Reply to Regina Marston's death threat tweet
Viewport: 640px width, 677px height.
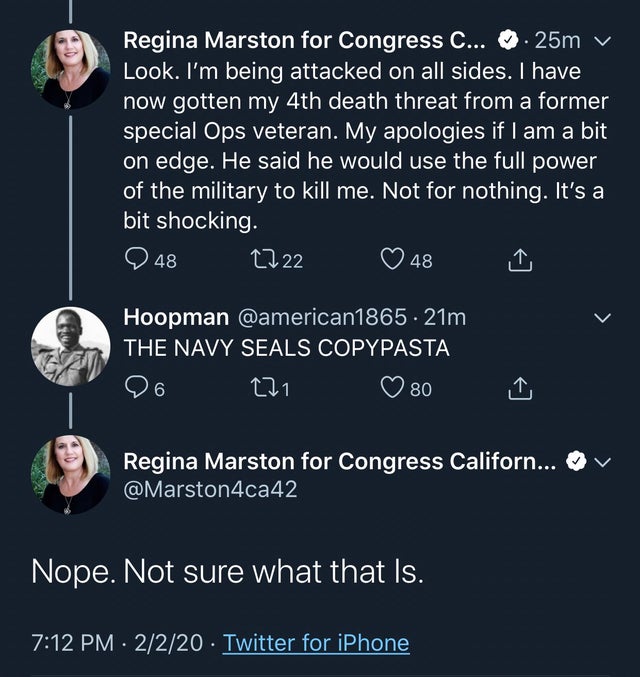138,262
